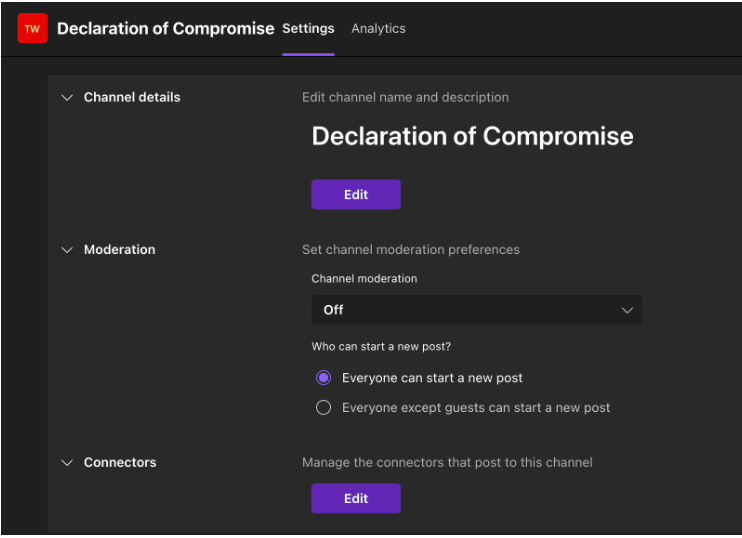Click Edit channel name and description text

tap(405, 98)
